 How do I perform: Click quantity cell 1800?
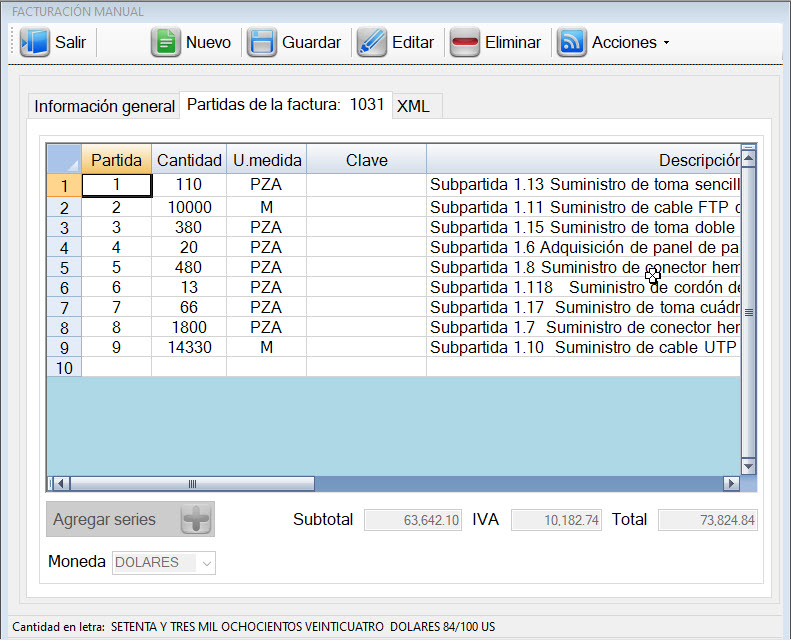189,327
